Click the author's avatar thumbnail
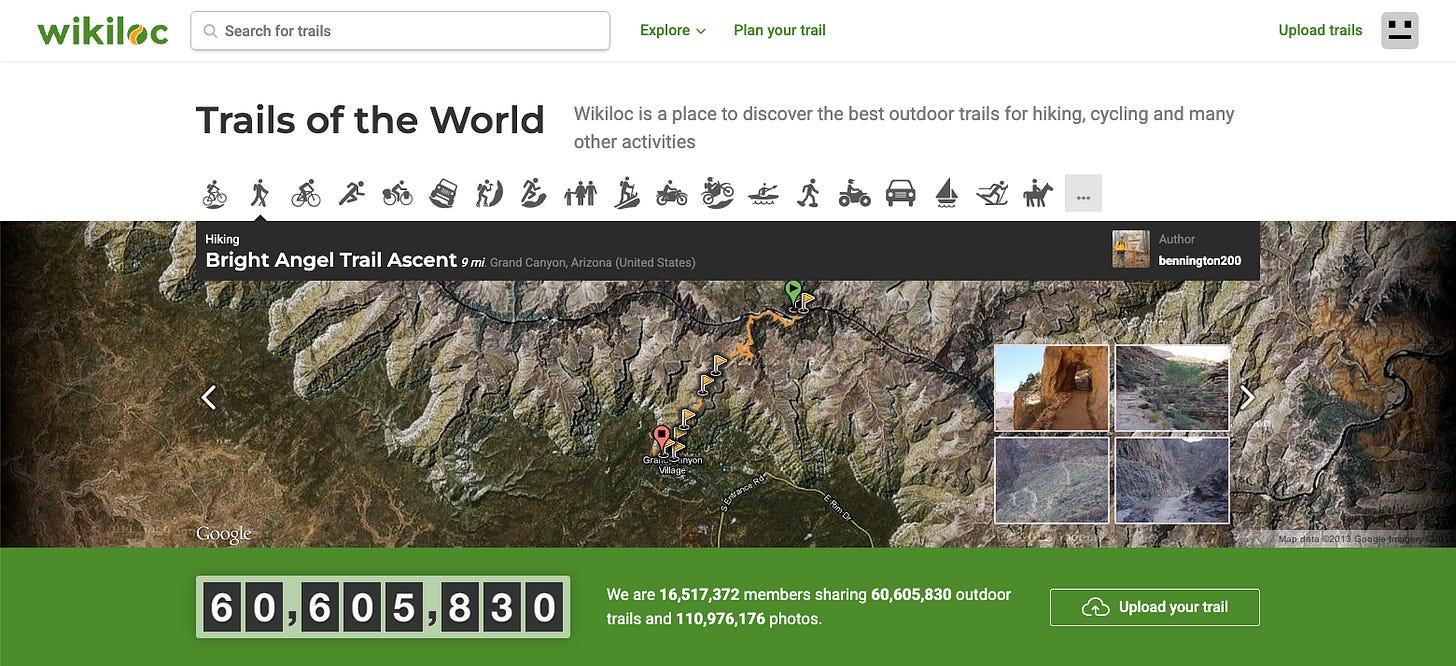 (x=1131, y=249)
